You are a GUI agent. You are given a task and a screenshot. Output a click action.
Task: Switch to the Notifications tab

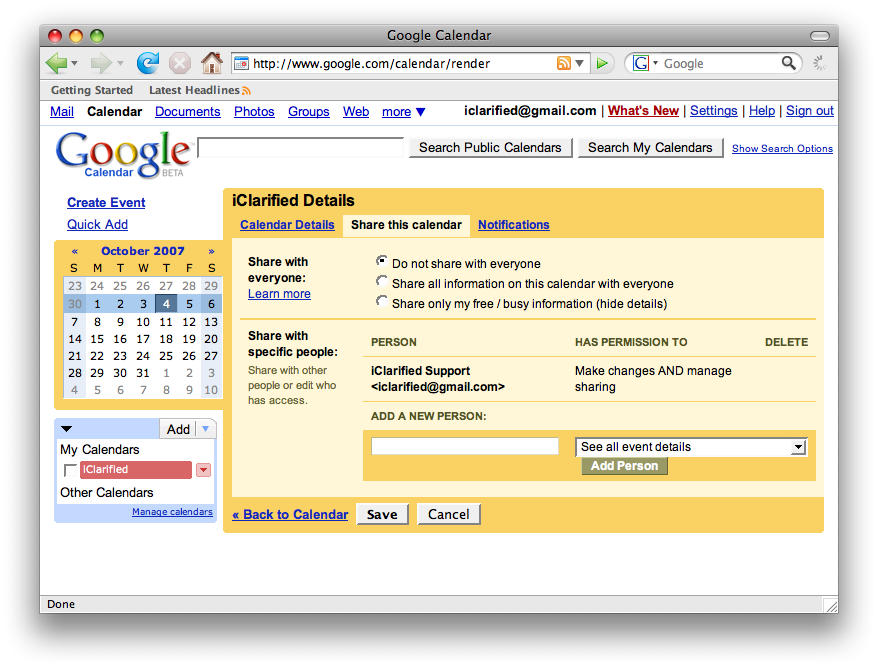pos(513,225)
